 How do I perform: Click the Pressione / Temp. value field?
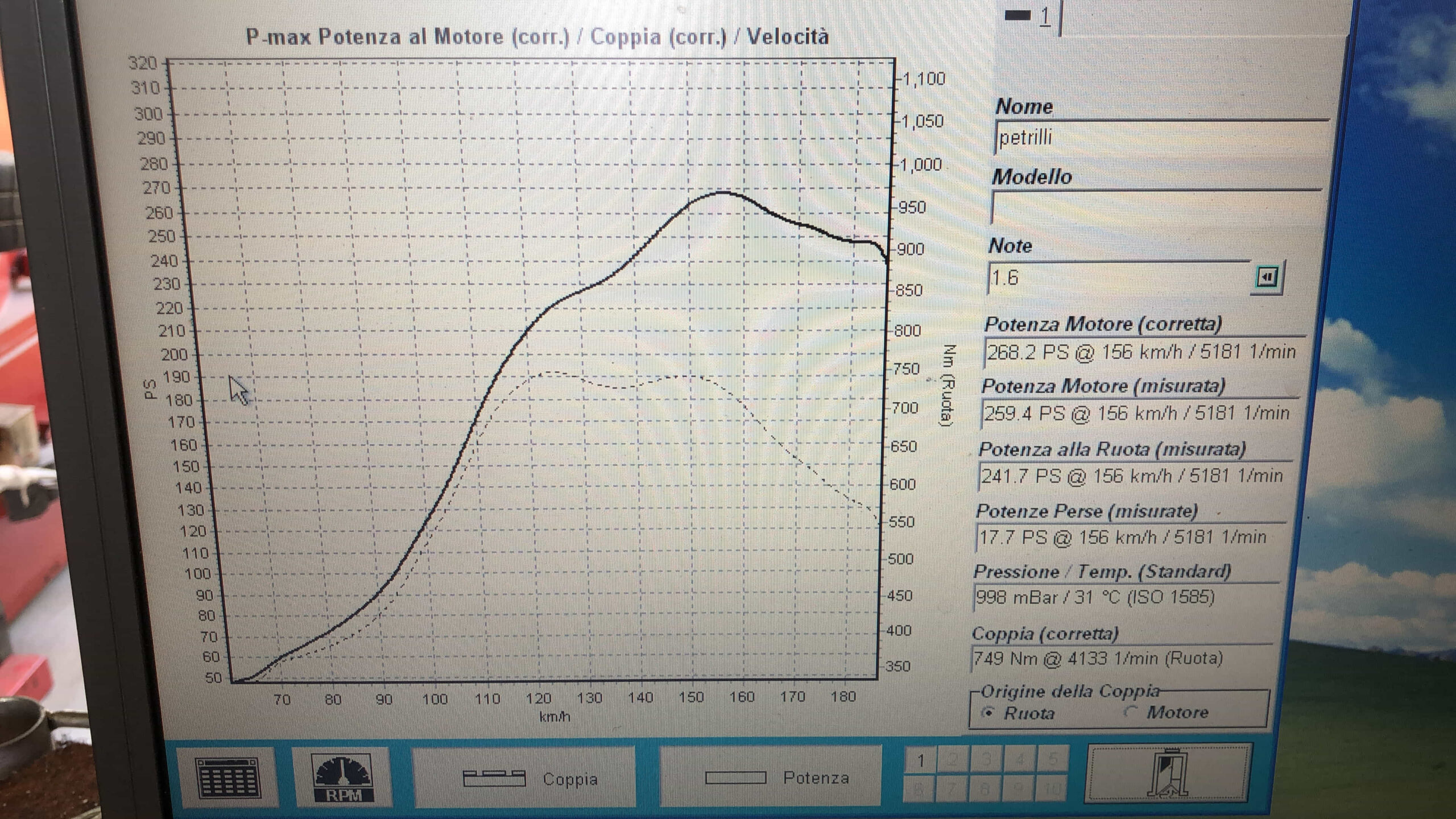(x=1125, y=597)
